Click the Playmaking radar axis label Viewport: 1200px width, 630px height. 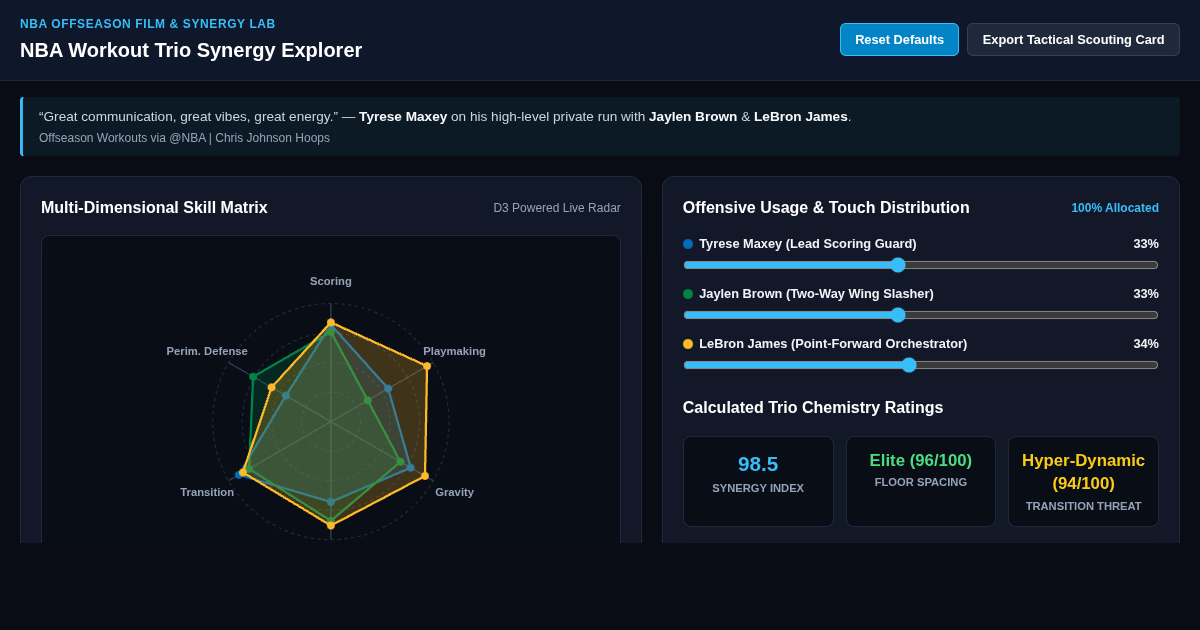[x=454, y=351]
